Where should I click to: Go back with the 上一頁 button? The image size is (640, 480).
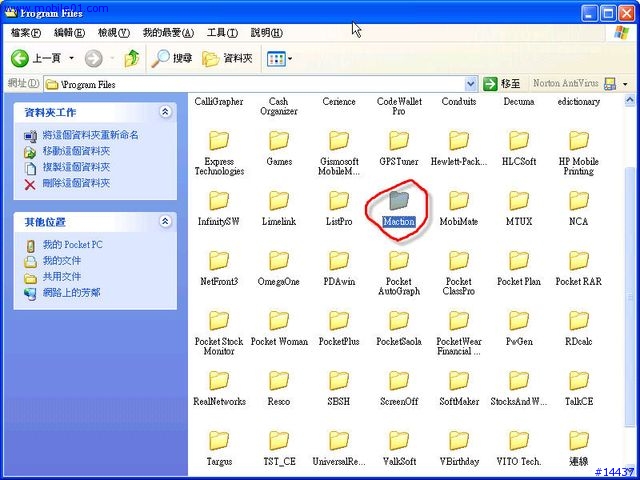pos(36,59)
